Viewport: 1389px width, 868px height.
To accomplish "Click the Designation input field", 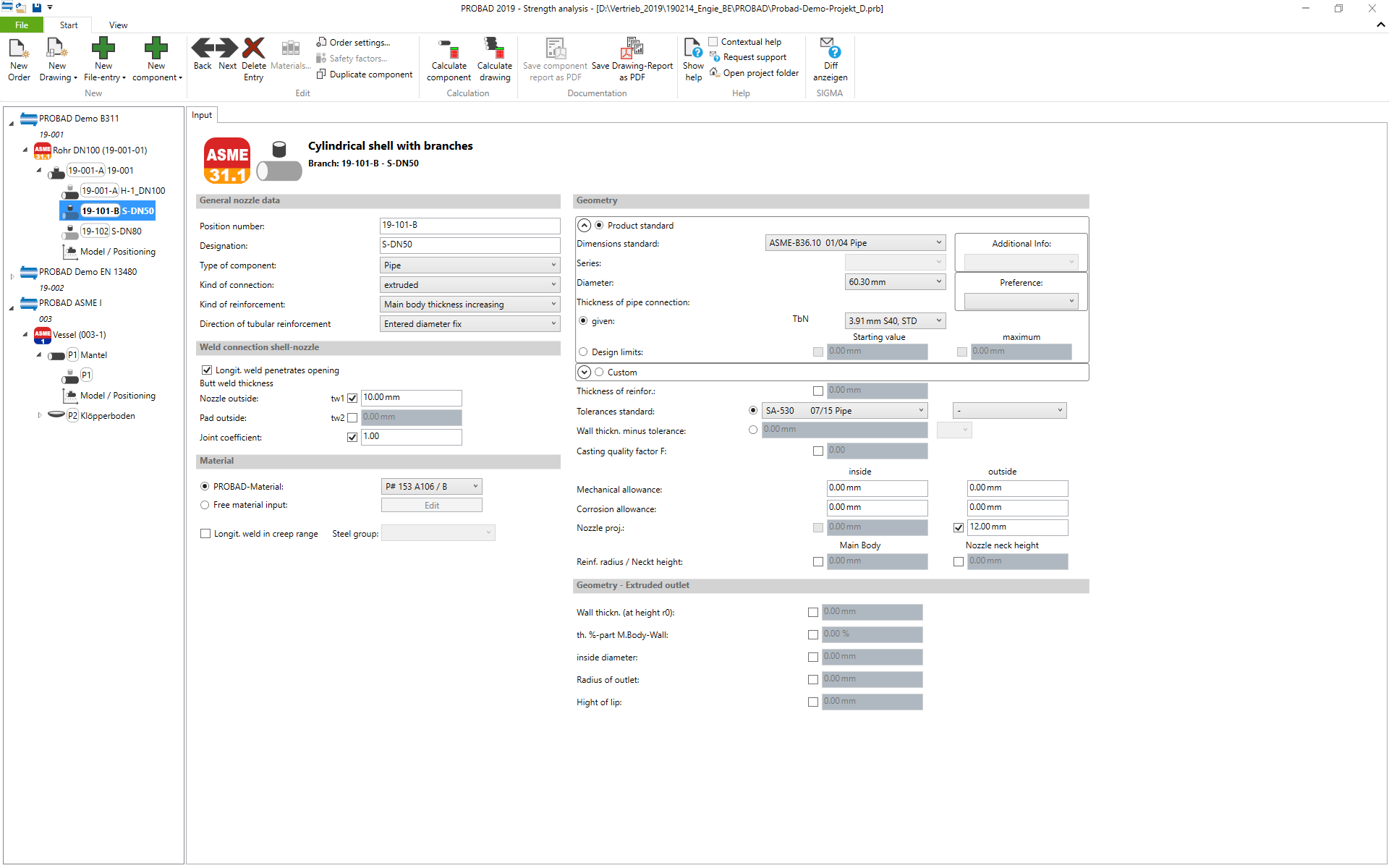I will coord(470,245).
